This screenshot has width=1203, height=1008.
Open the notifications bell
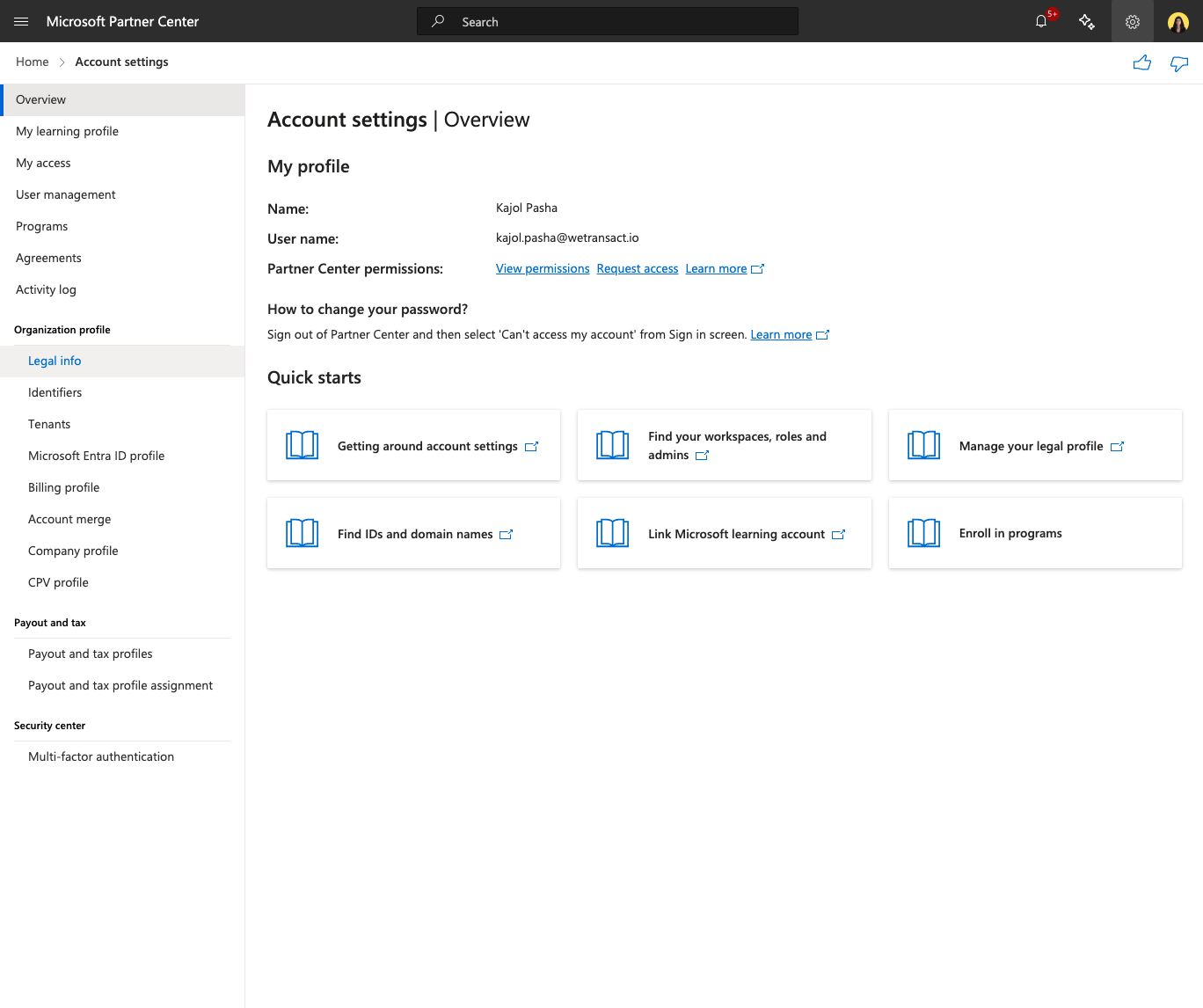click(1042, 21)
